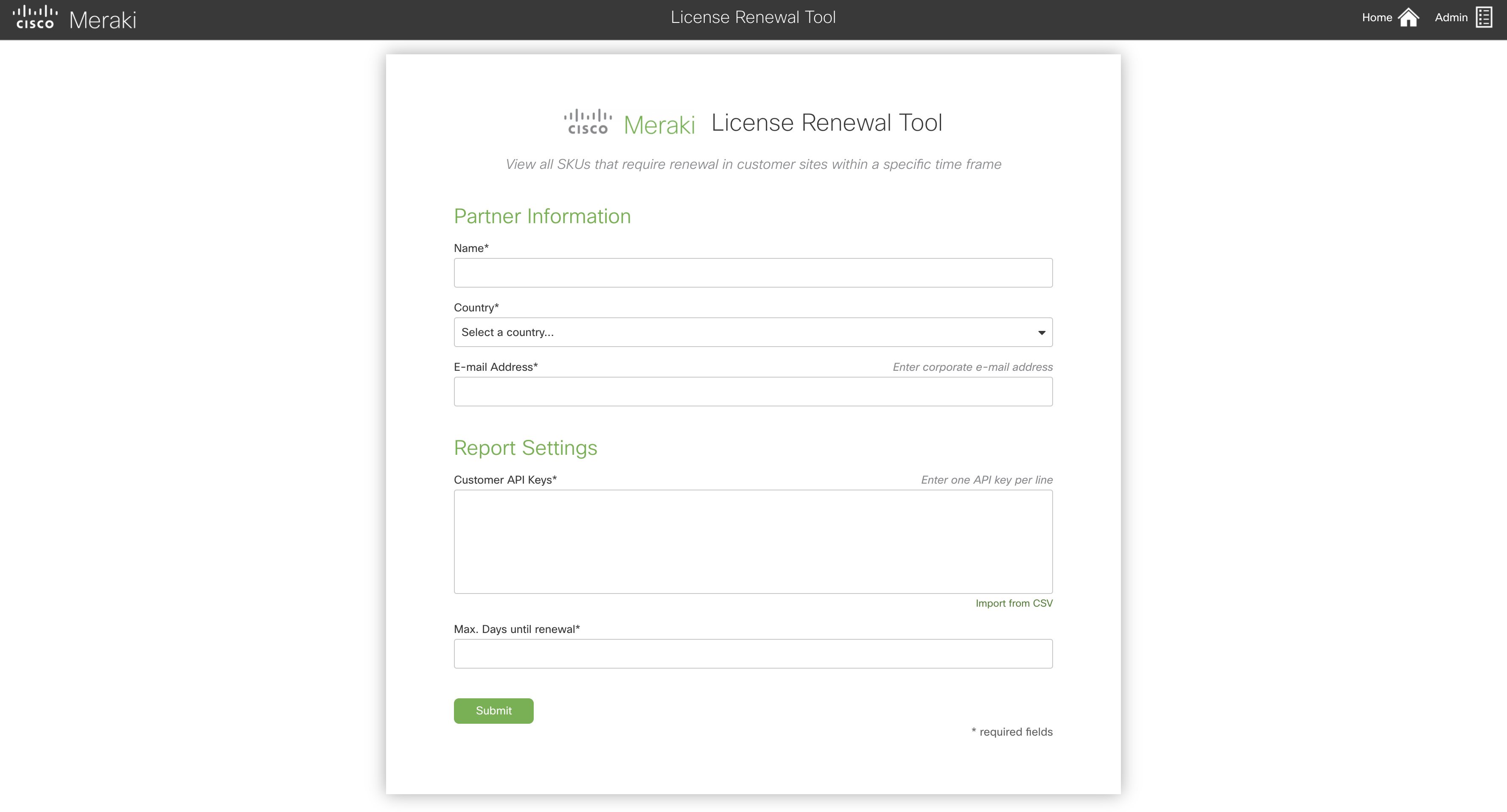Click the Cisco logo in header
The image size is (1507, 812).
35,17
